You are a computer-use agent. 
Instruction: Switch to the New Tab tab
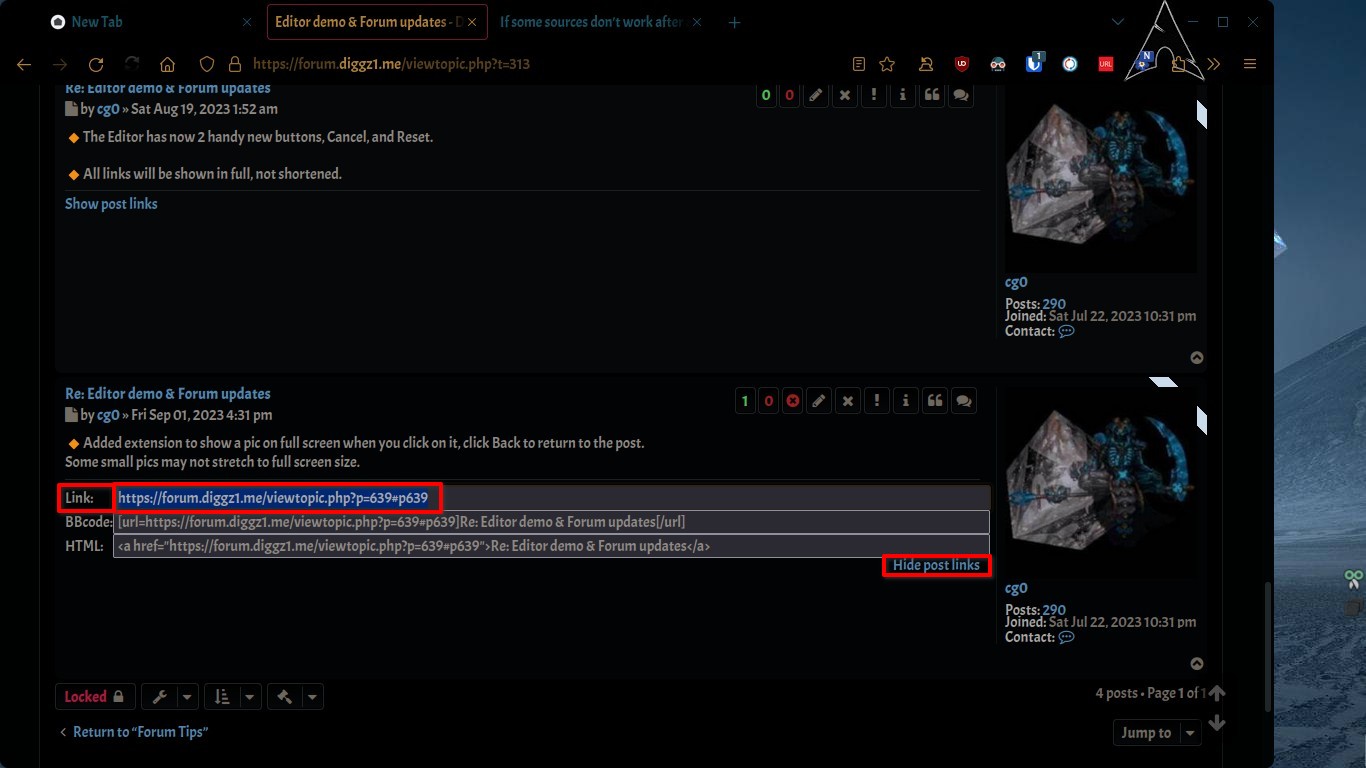point(98,22)
